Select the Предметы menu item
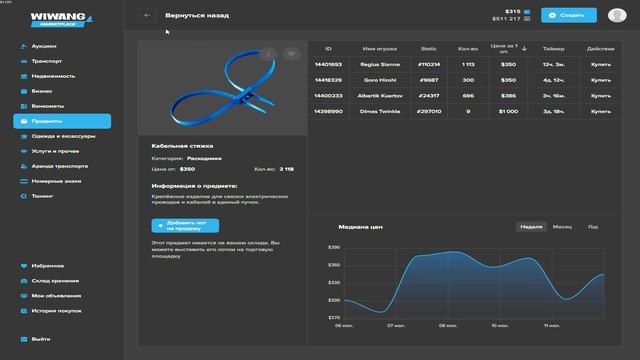This screenshot has width=640, height=360. coord(62,121)
